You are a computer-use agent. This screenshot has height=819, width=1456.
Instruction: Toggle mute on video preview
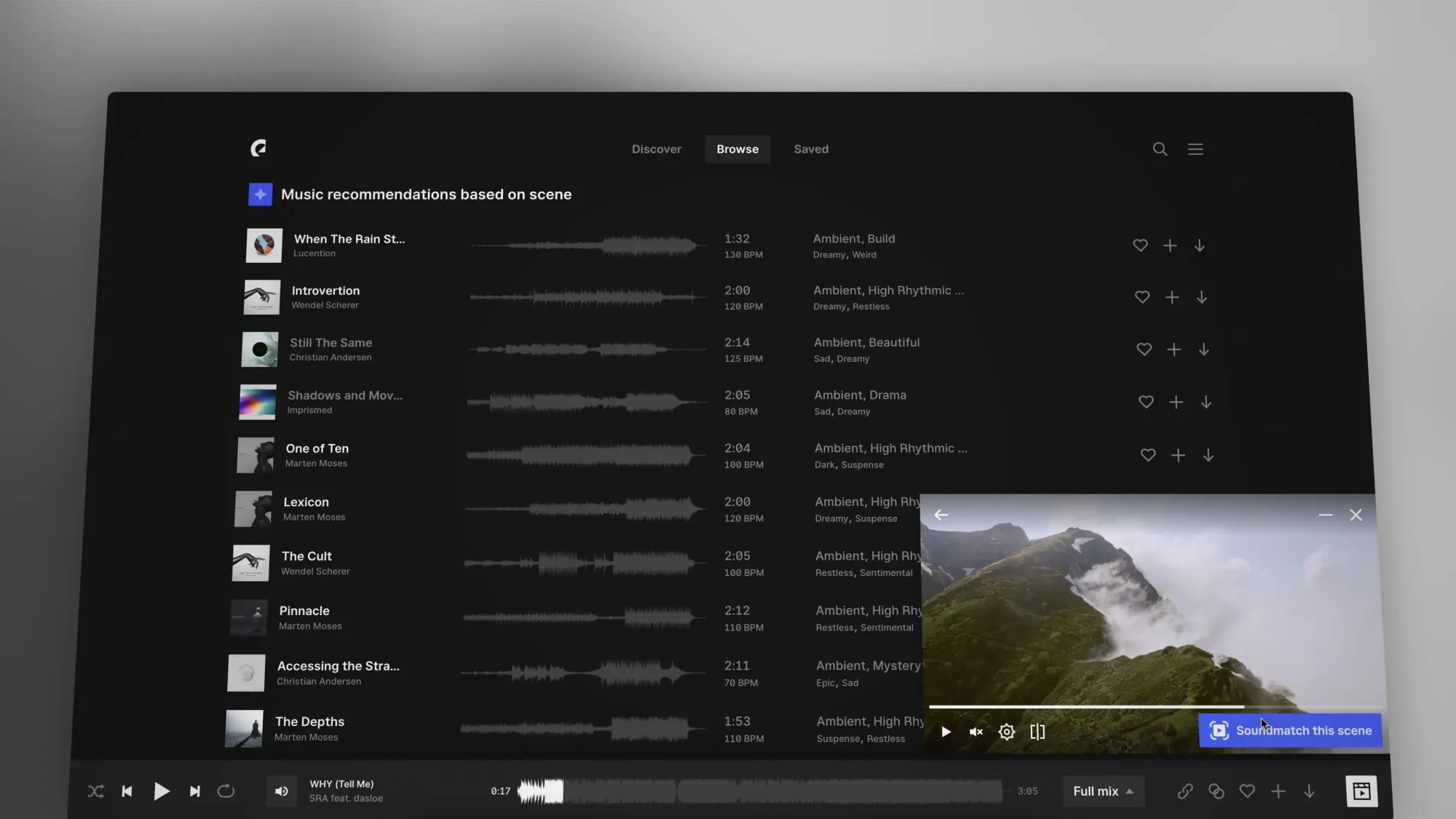tap(975, 731)
